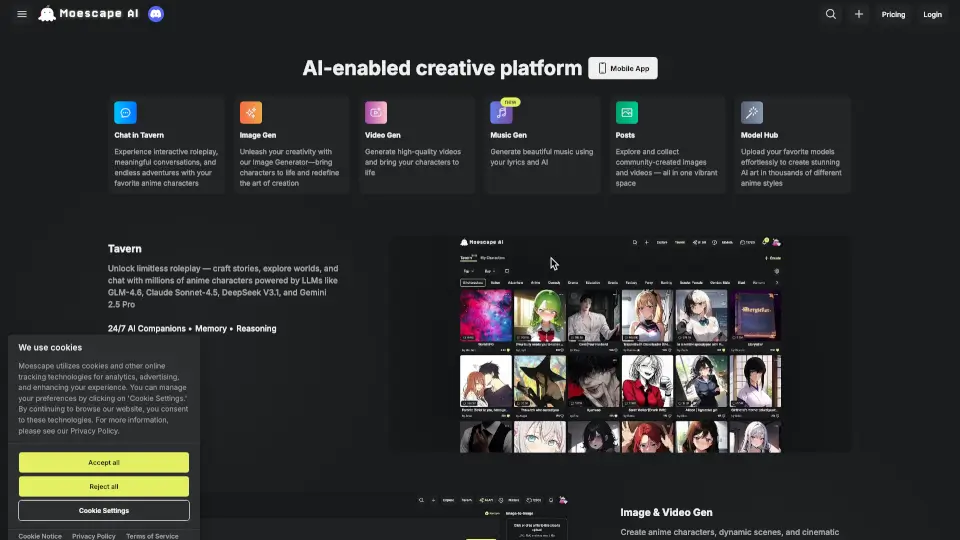Viewport: 960px width, 540px height.
Task: Open the hamburger menu
Action: 22,15
